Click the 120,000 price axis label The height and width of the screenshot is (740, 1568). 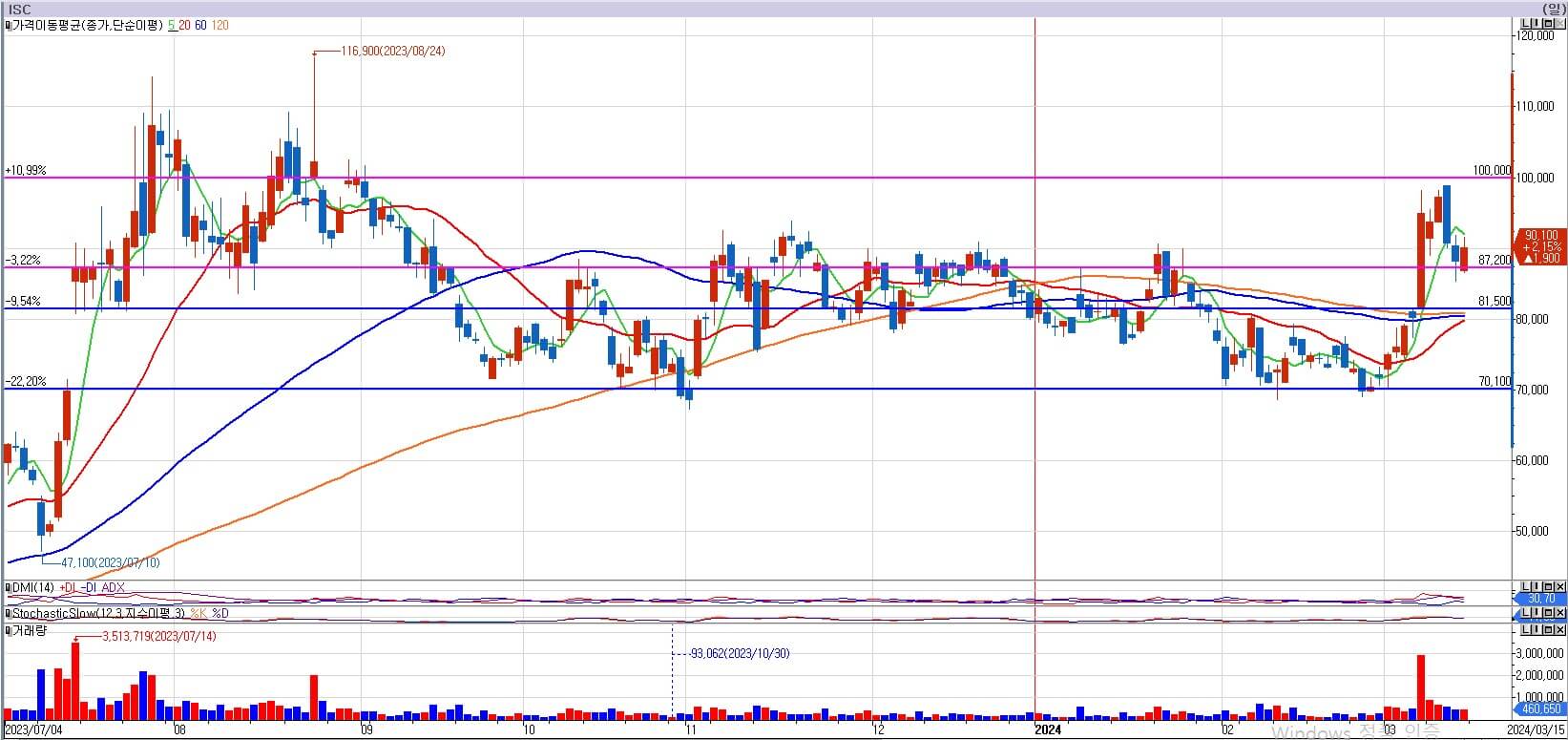click(1536, 35)
